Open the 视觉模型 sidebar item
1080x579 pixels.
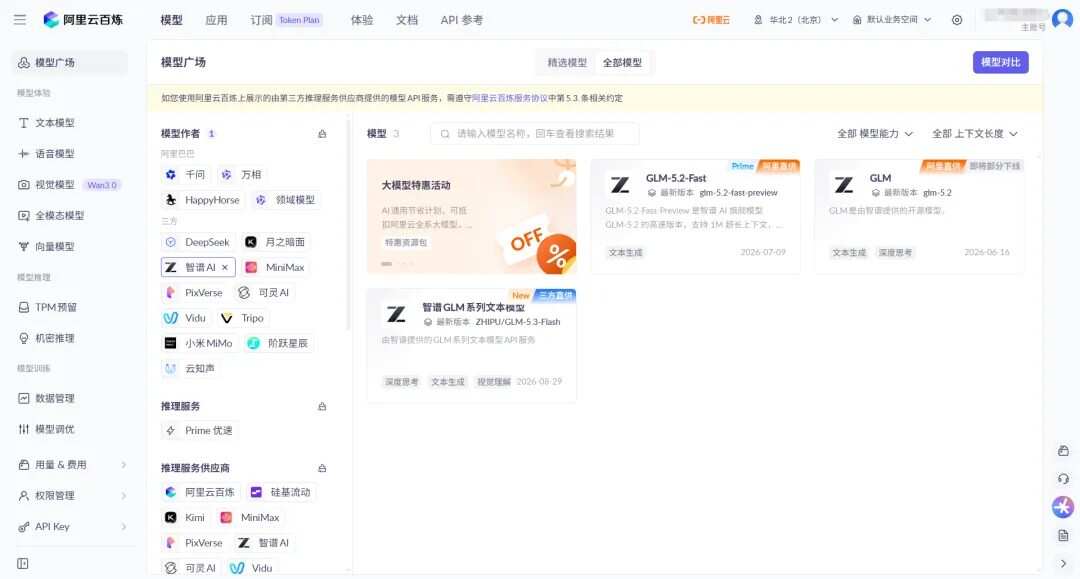pyautogui.click(x=55, y=185)
